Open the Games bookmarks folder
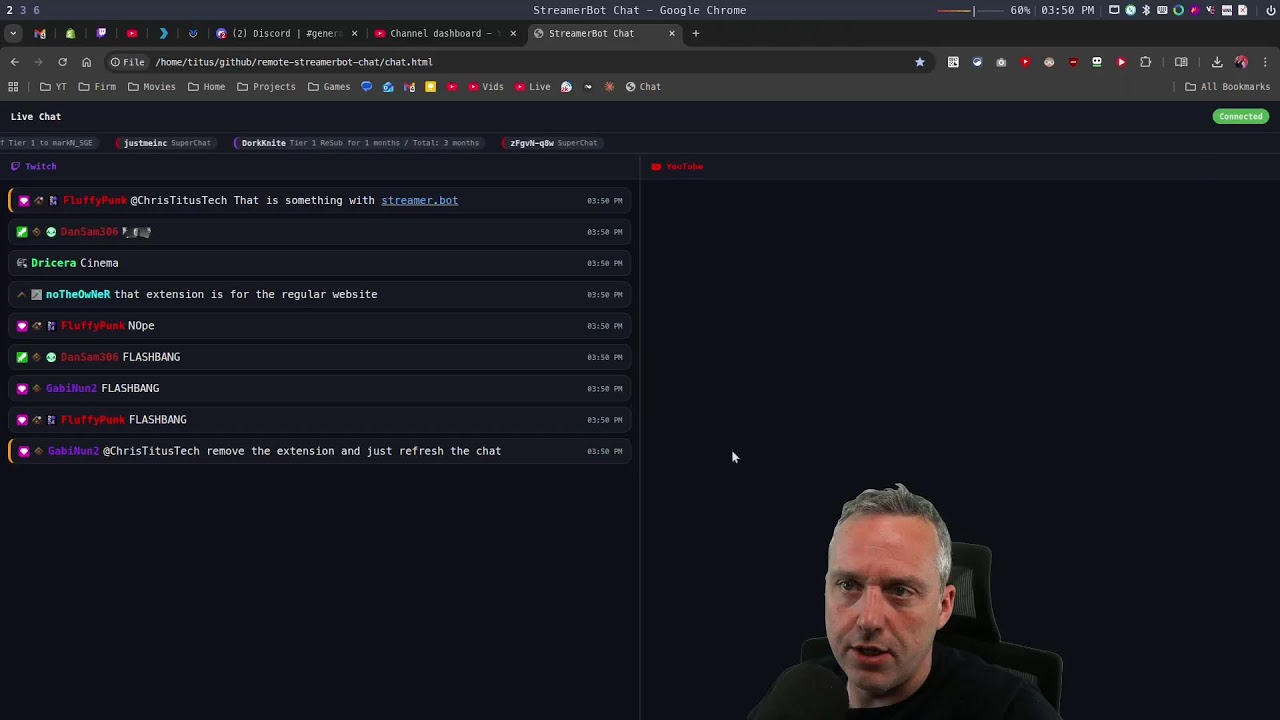 pyautogui.click(x=329, y=87)
